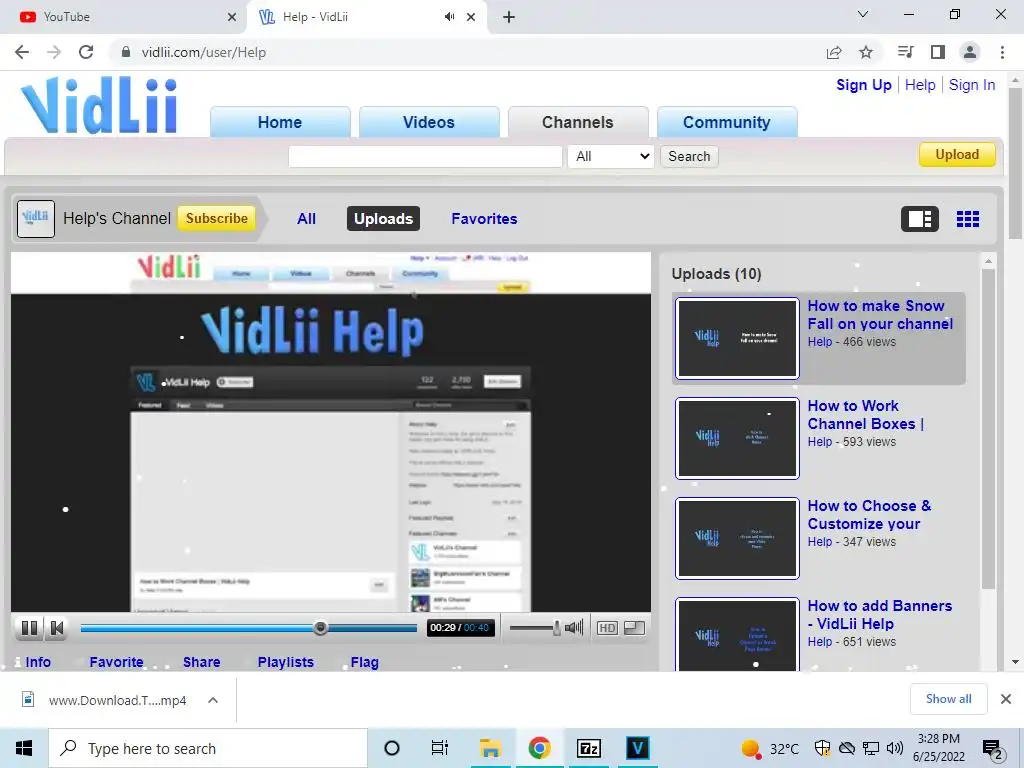
Task: Click 'How to make Snow Fall' title link
Action: click(880, 315)
